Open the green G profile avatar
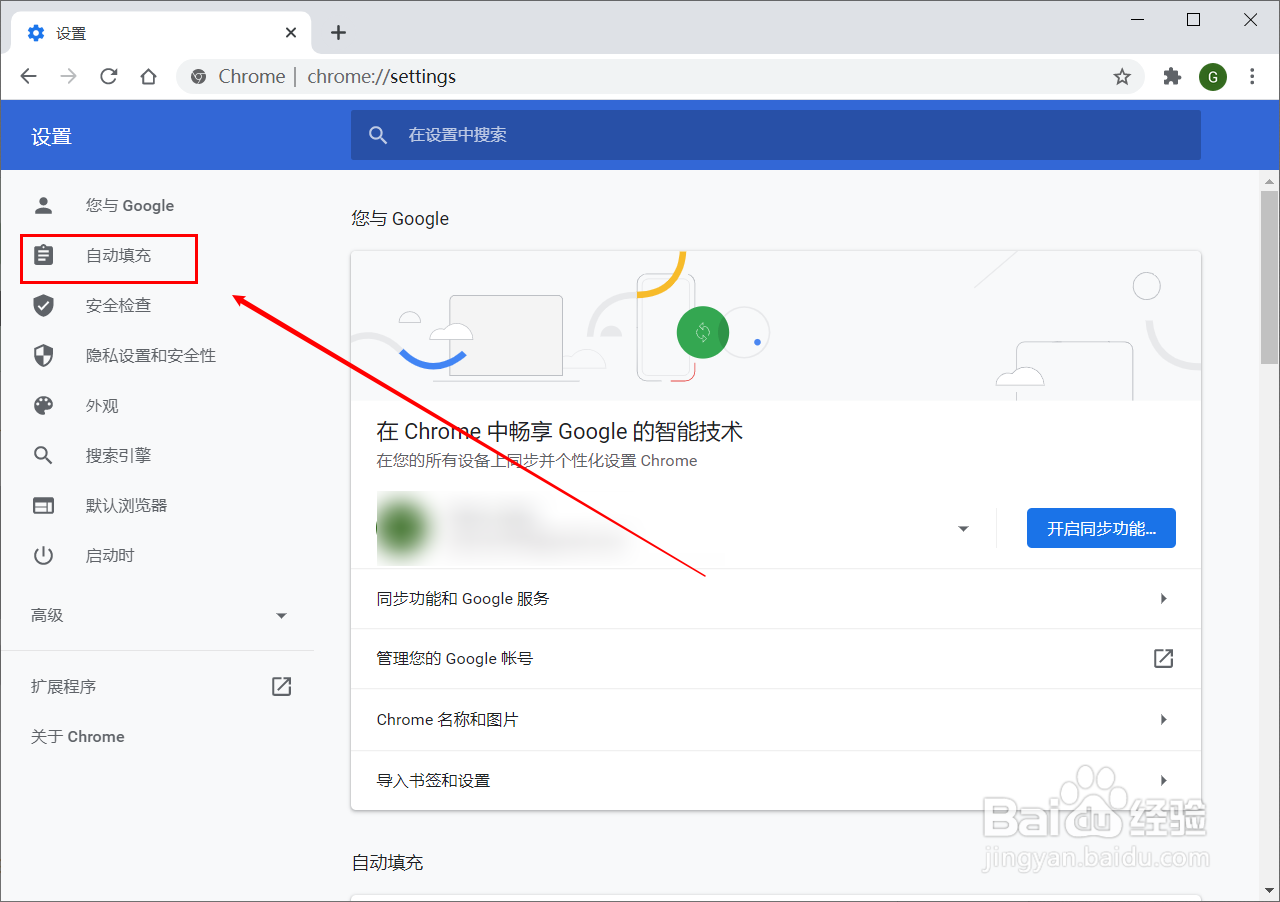 tap(1213, 77)
